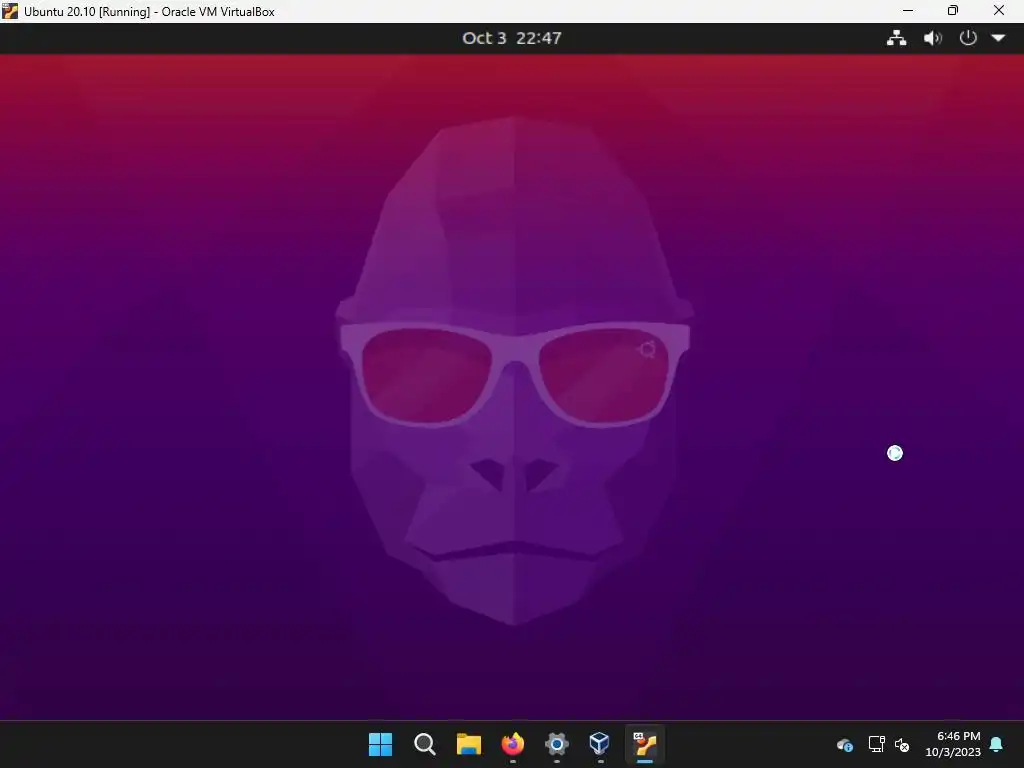Open the notifications bell icon
Image resolution: width=1024 pixels, height=768 pixels.
996,744
